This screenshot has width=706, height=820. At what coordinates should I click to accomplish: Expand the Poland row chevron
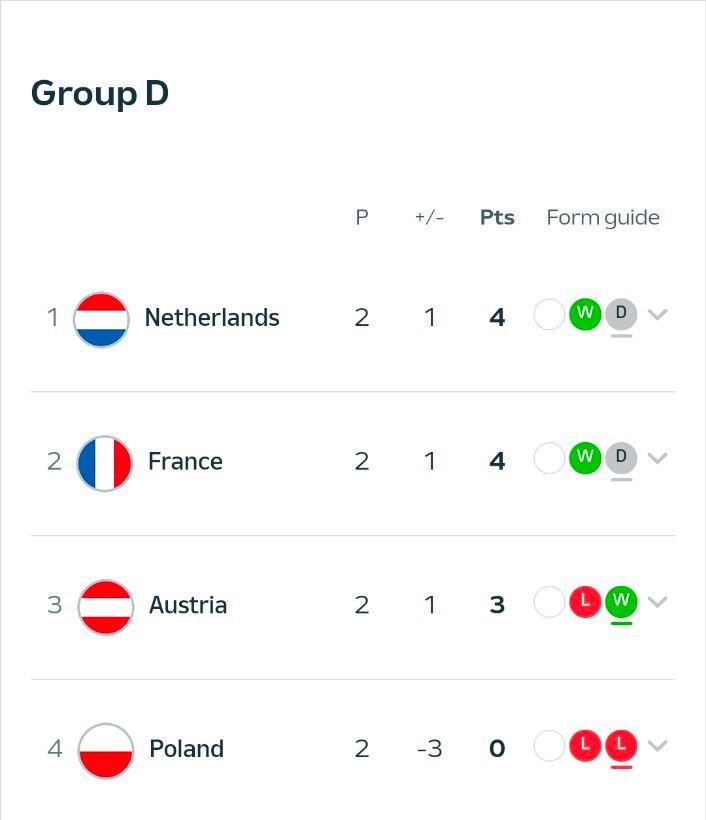point(657,746)
